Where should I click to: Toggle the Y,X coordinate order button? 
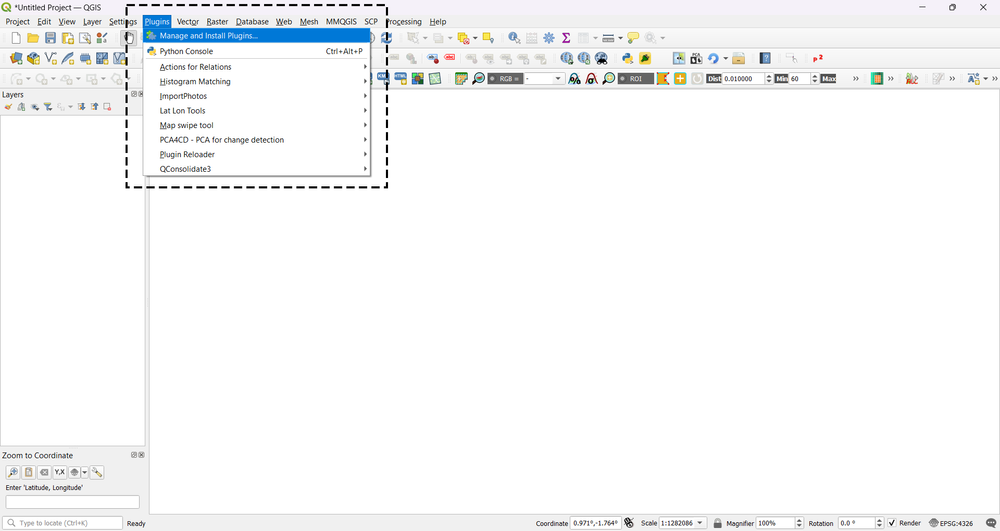coord(59,472)
